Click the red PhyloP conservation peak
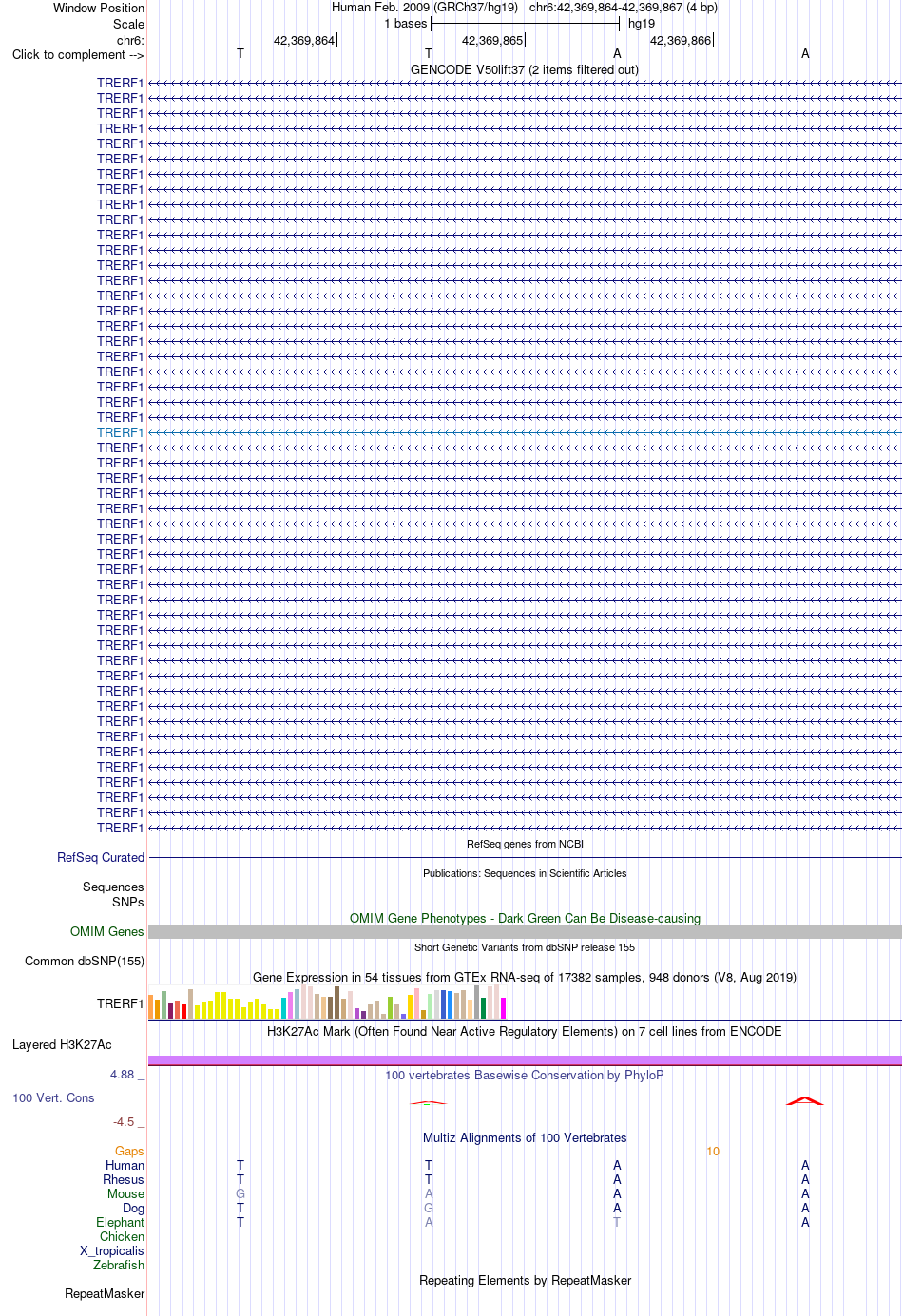903x1316 pixels. [x=805, y=1100]
